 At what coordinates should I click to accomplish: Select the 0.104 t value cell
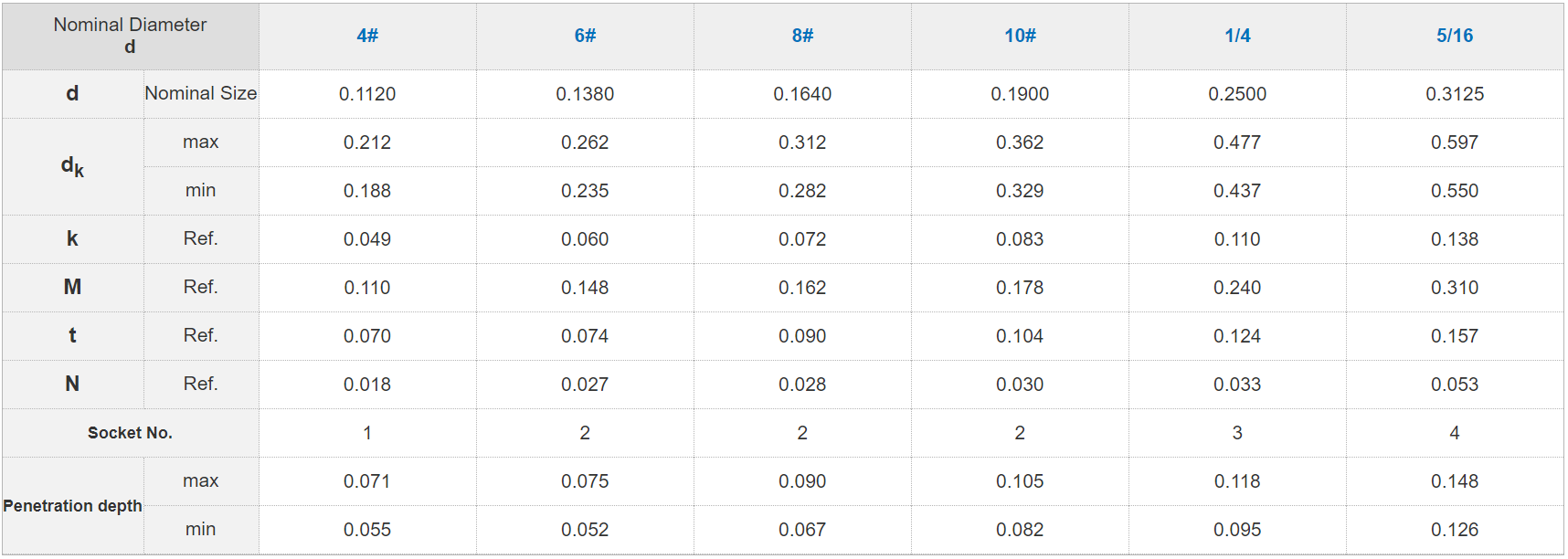(1020, 336)
